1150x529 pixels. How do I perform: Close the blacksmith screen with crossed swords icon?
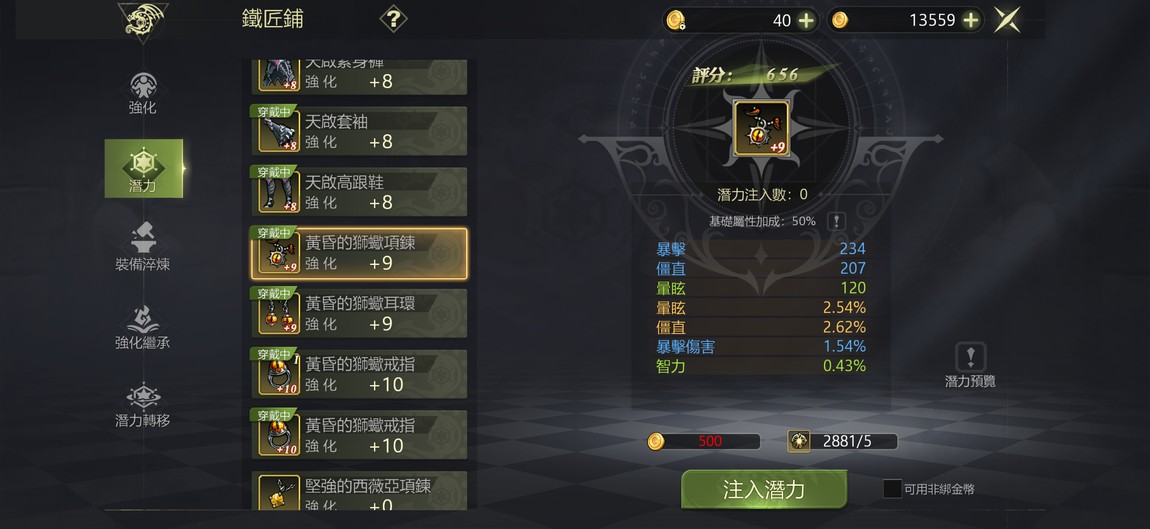1007,20
